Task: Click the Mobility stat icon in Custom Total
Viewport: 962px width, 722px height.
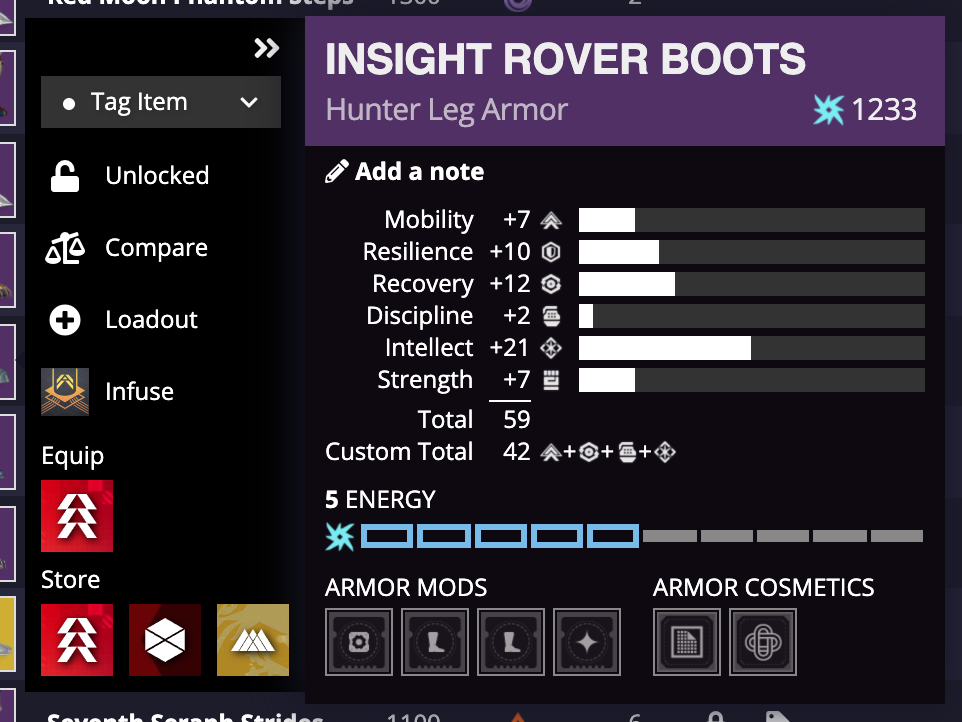Action: coord(552,451)
